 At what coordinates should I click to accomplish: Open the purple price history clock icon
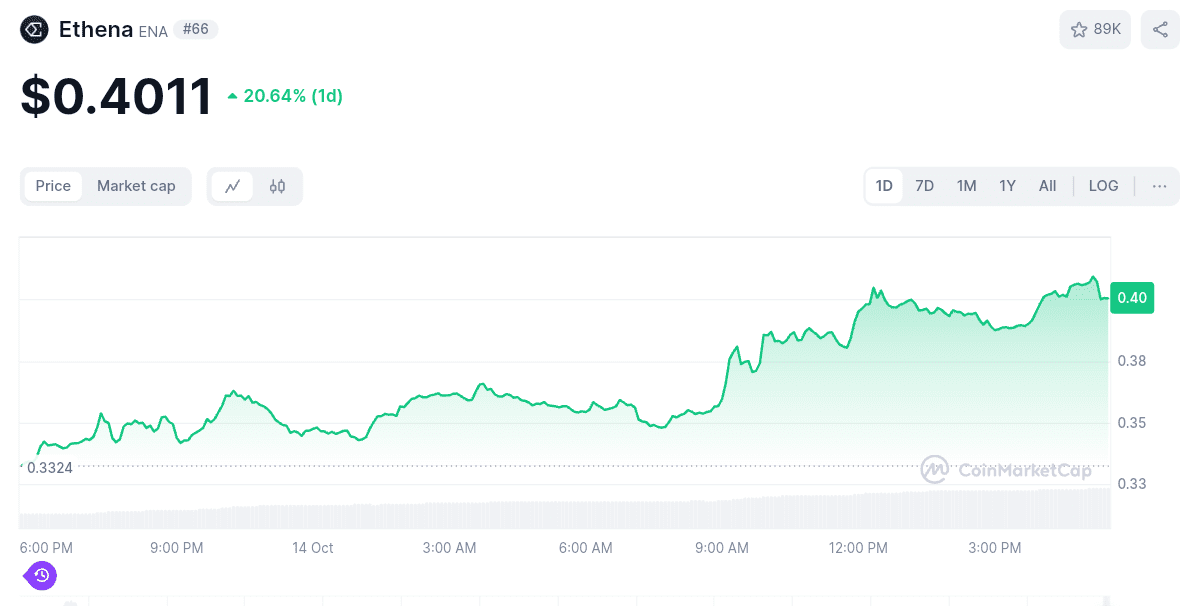[x=40, y=576]
